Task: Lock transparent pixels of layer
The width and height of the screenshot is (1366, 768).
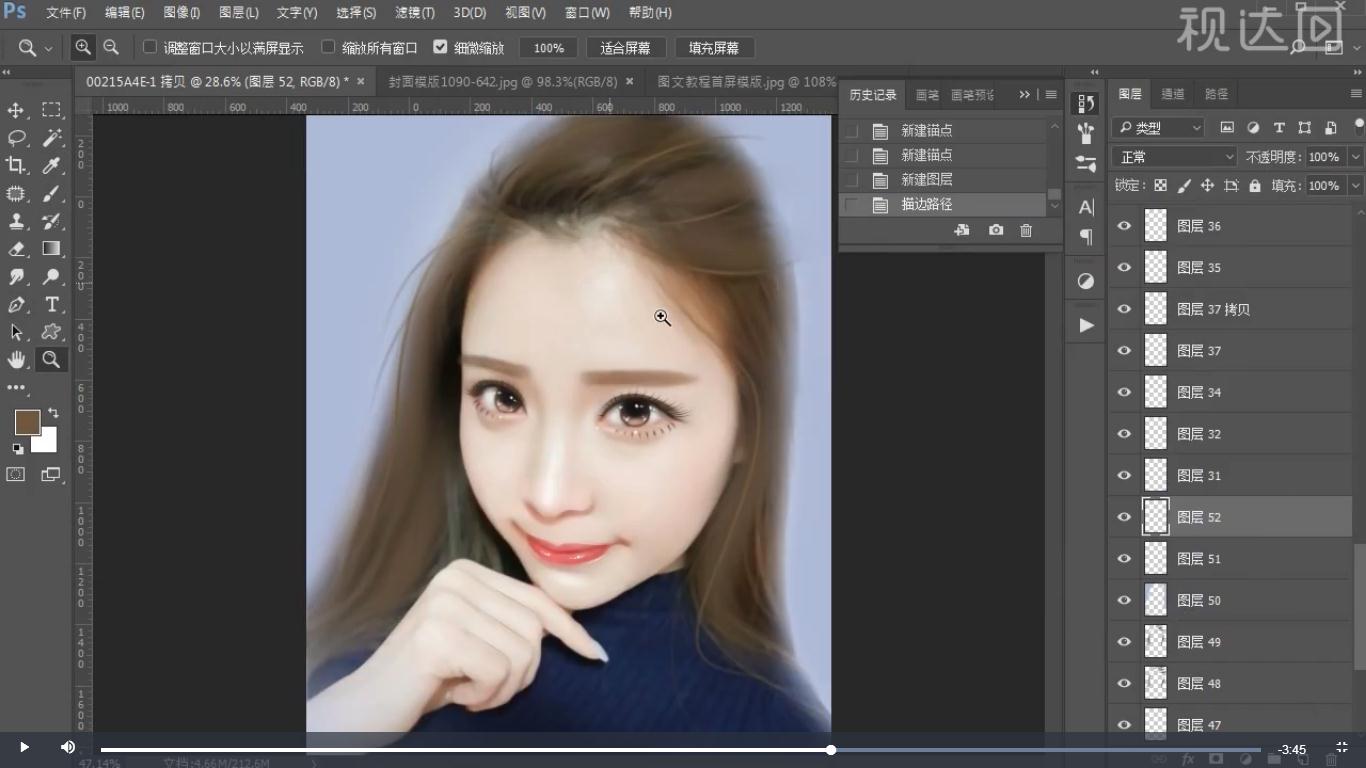Action: 1160,186
